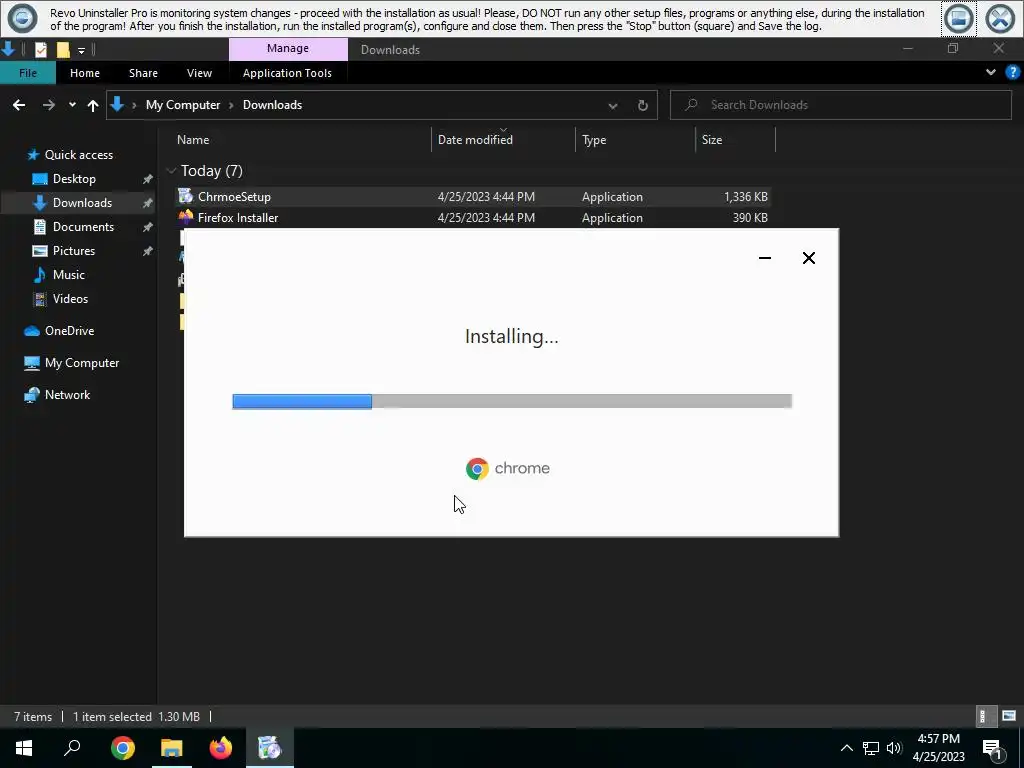
Task: Open File Explorer from taskbar
Action: (x=172, y=748)
